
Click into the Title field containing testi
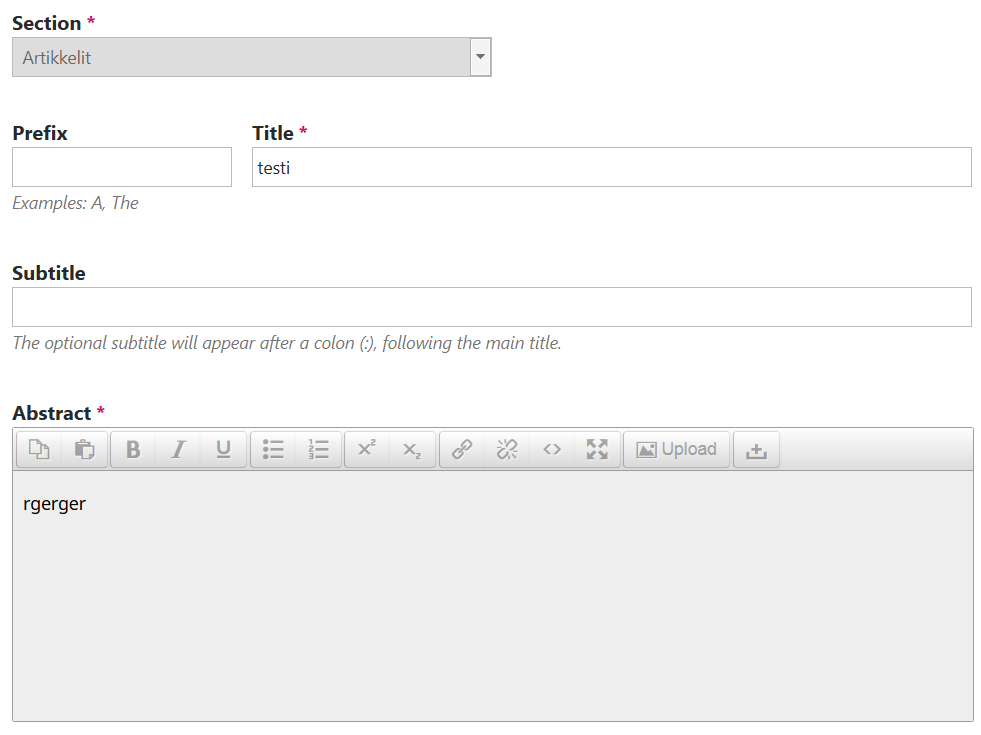tap(611, 167)
